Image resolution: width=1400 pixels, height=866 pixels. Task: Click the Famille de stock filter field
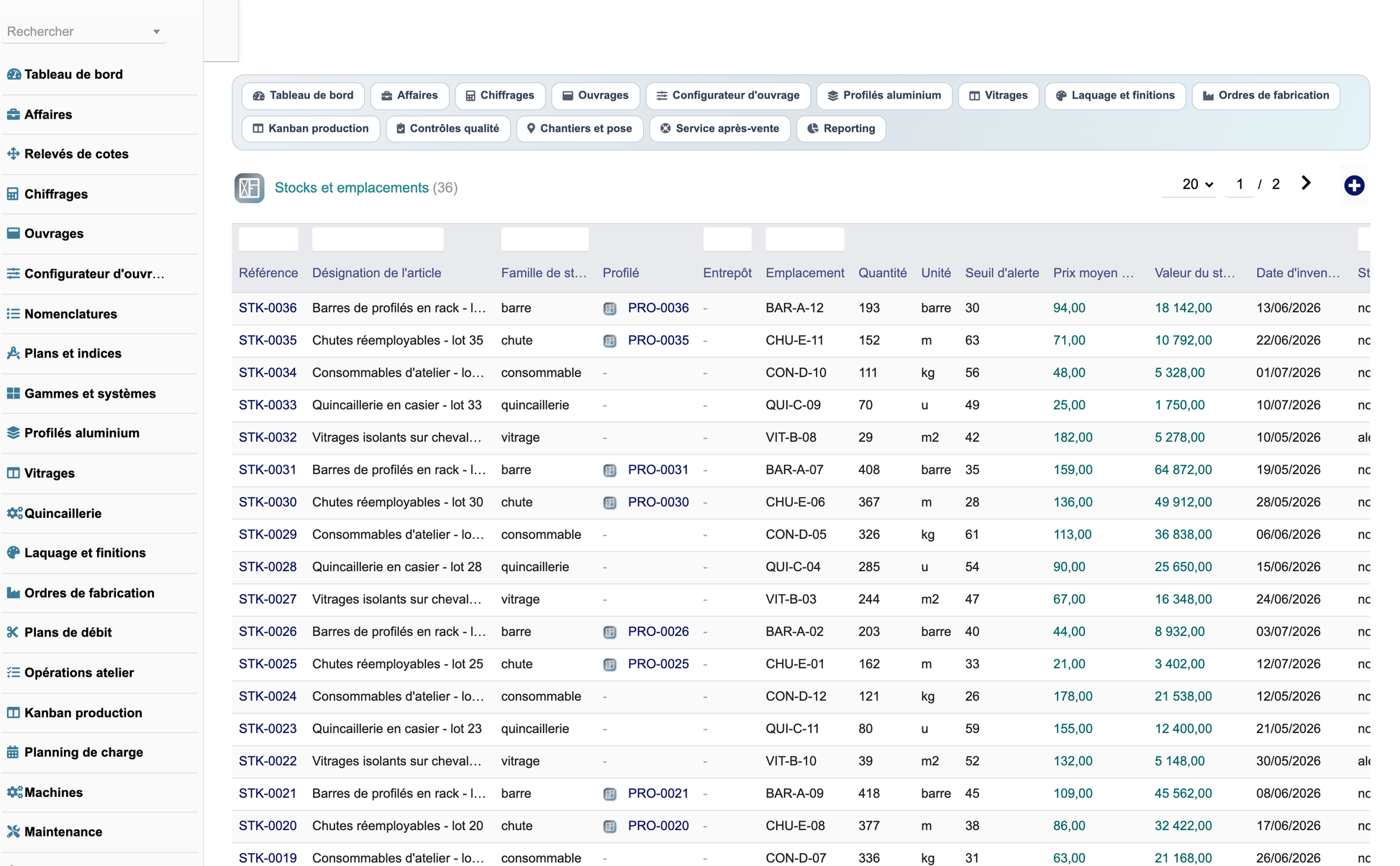(x=545, y=239)
